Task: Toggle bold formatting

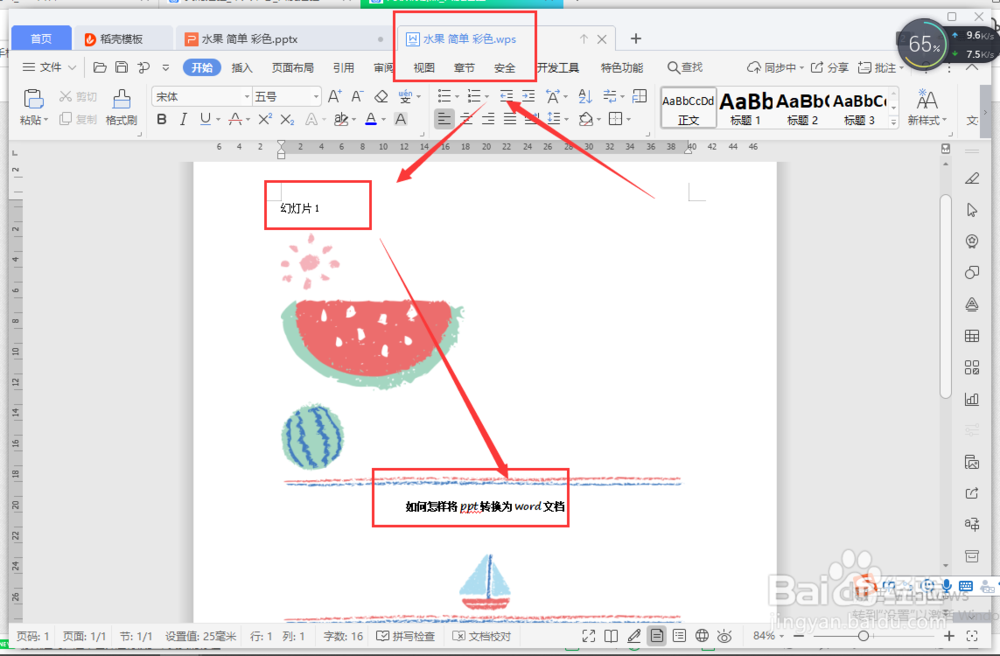Action: tap(161, 118)
